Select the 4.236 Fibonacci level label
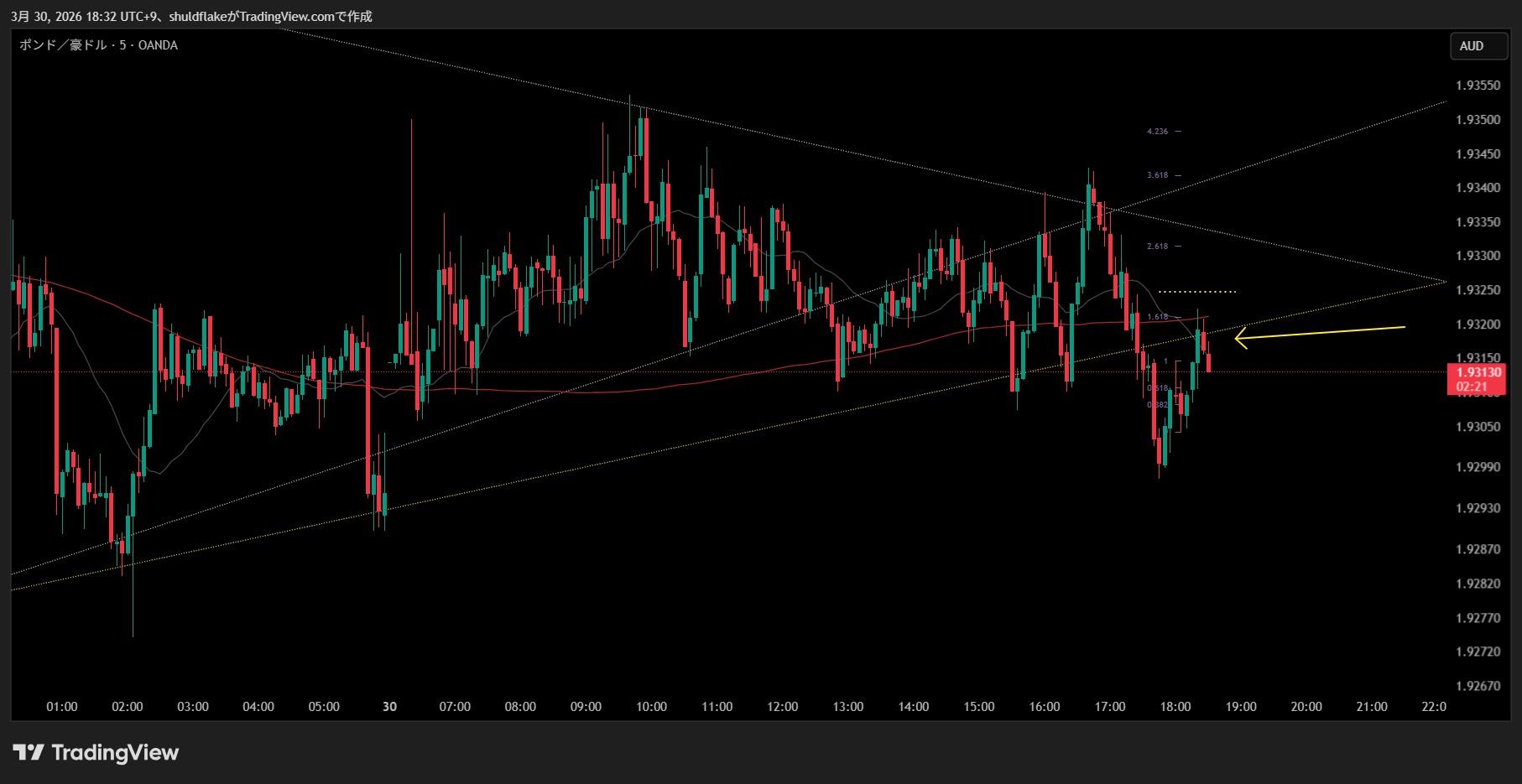The image size is (1522, 784). pos(1157,132)
